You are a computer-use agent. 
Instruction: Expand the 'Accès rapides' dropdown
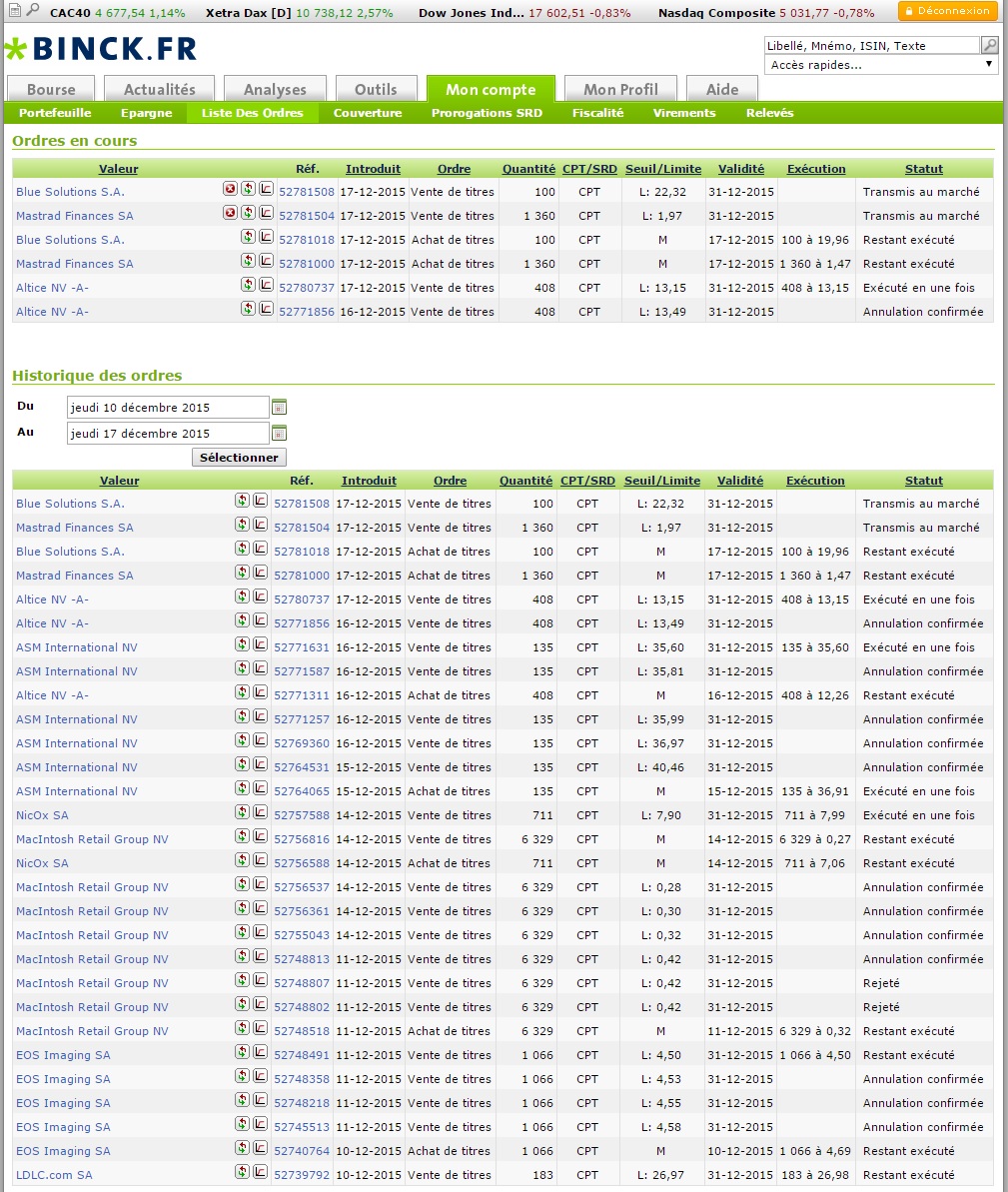tap(880, 65)
